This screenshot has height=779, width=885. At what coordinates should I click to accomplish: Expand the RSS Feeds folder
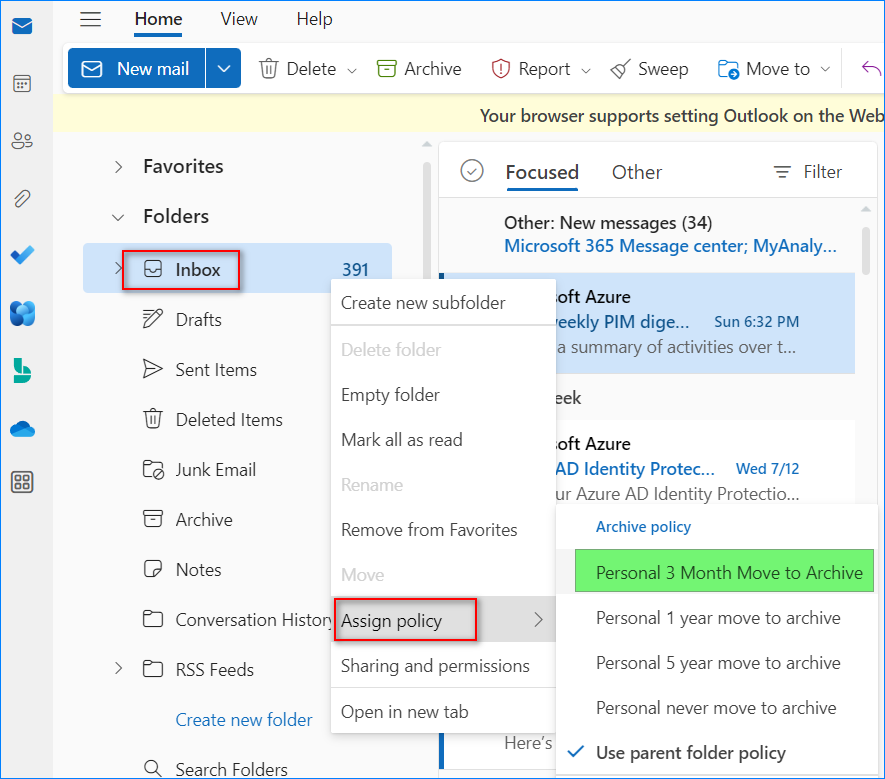tap(118, 668)
